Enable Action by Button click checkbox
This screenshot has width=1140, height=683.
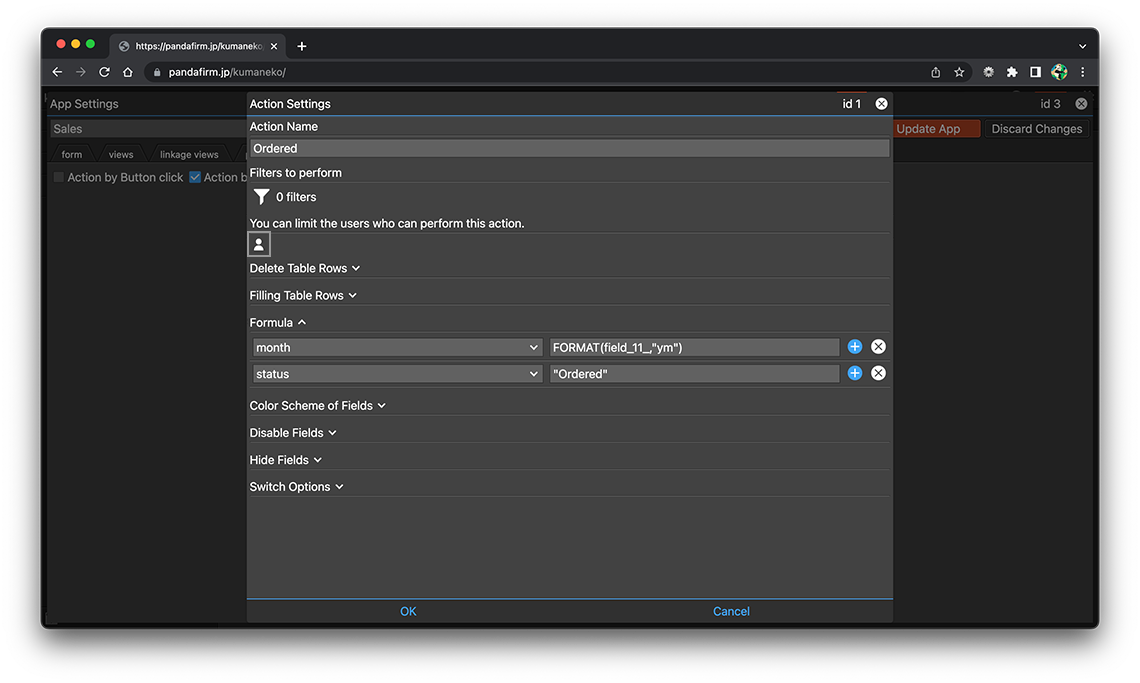pos(59,177)
